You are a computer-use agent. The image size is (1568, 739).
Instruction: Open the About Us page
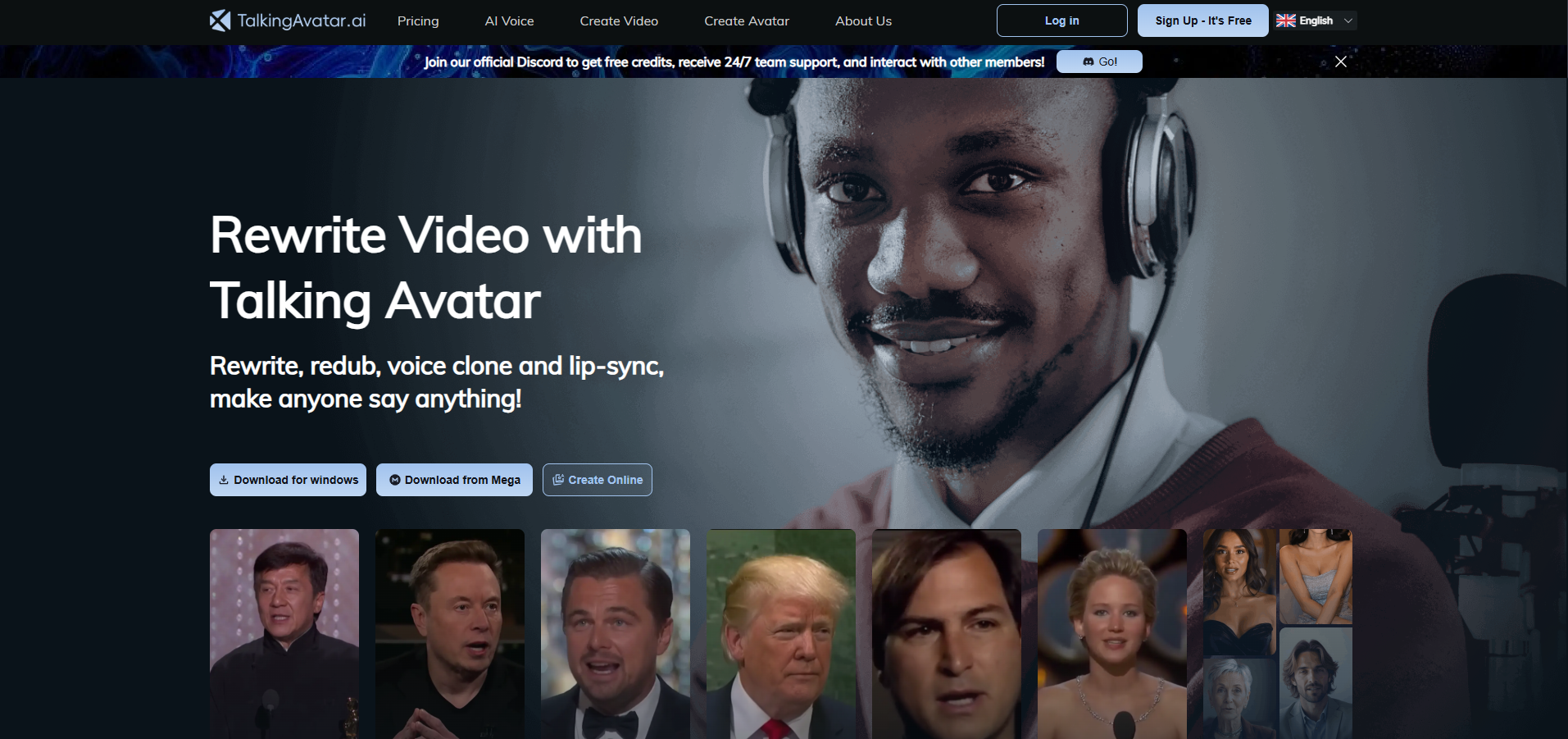point(863,21)
